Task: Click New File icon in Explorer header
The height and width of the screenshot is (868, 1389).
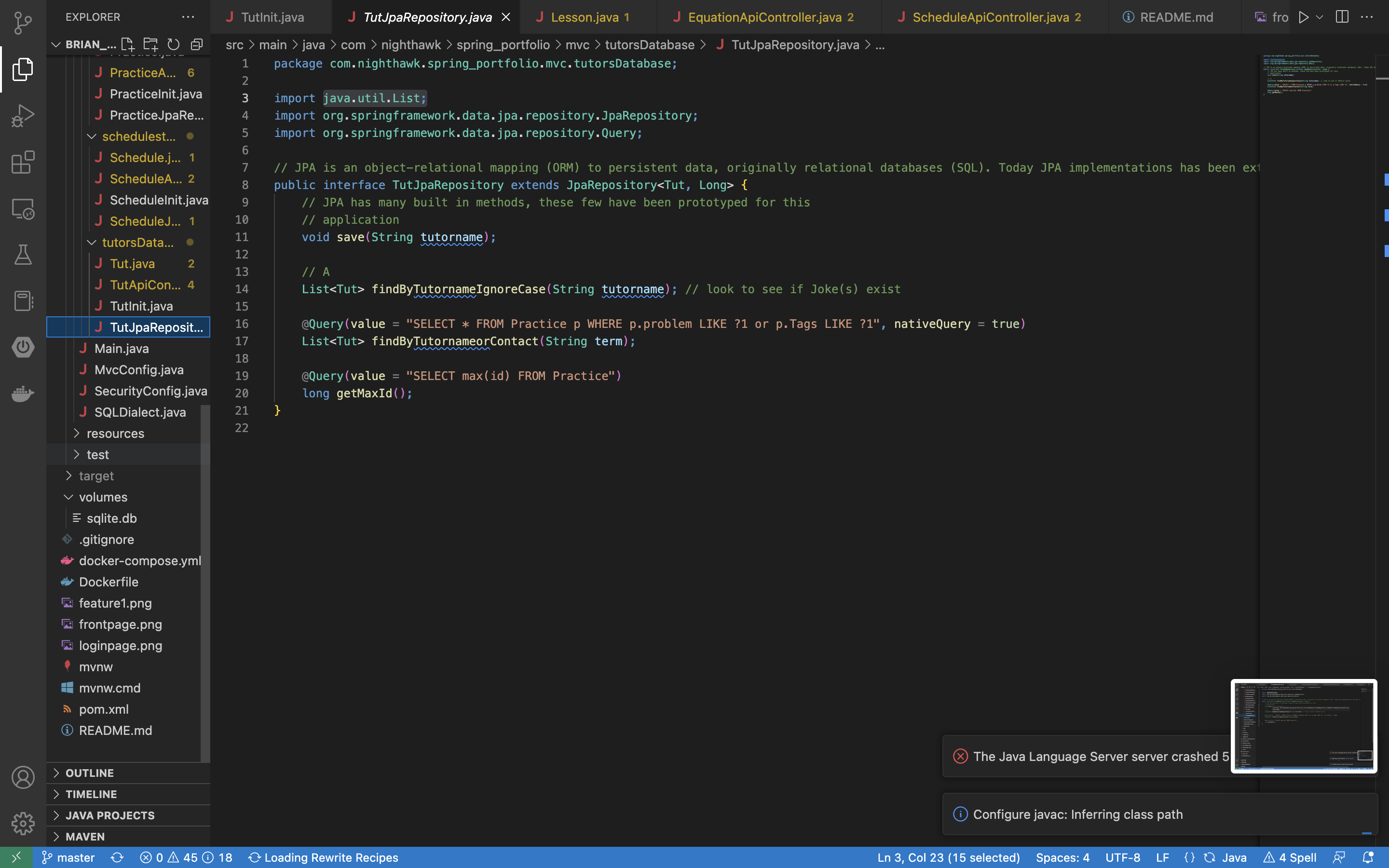Action: tap(127, 44)
